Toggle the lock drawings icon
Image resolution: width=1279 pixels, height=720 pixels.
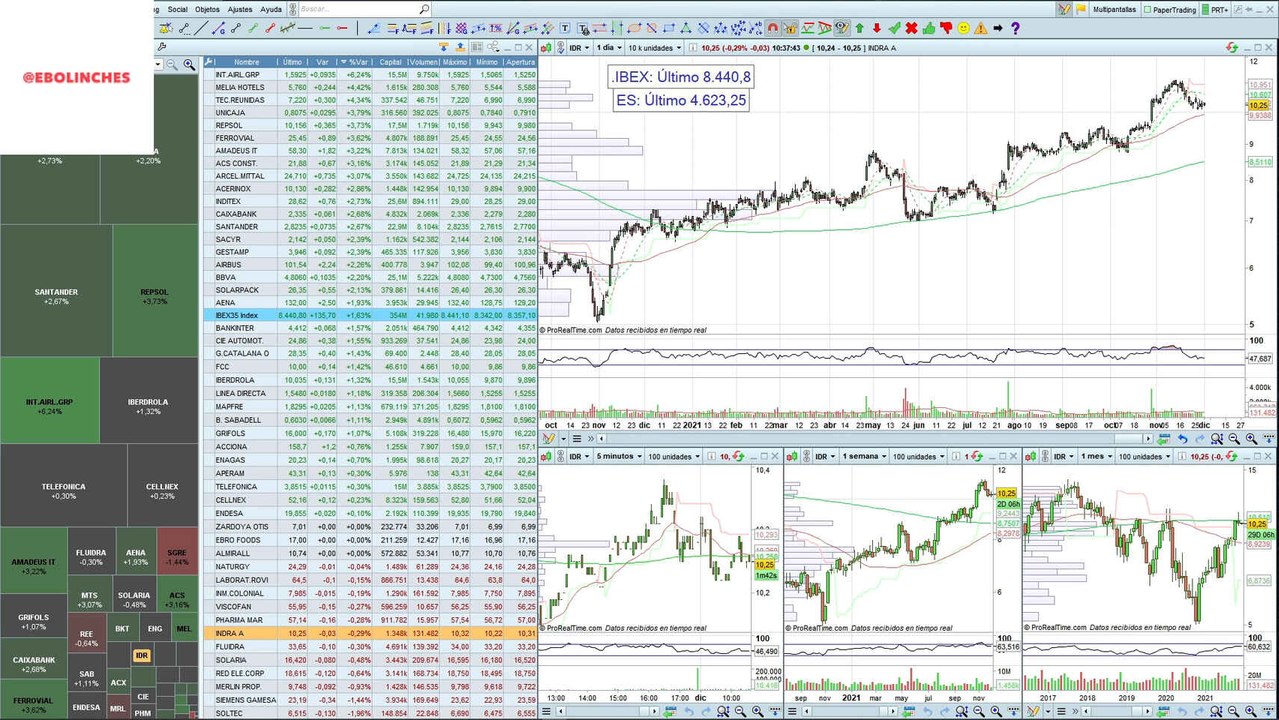pyautogui.click(x=790, y=28)
